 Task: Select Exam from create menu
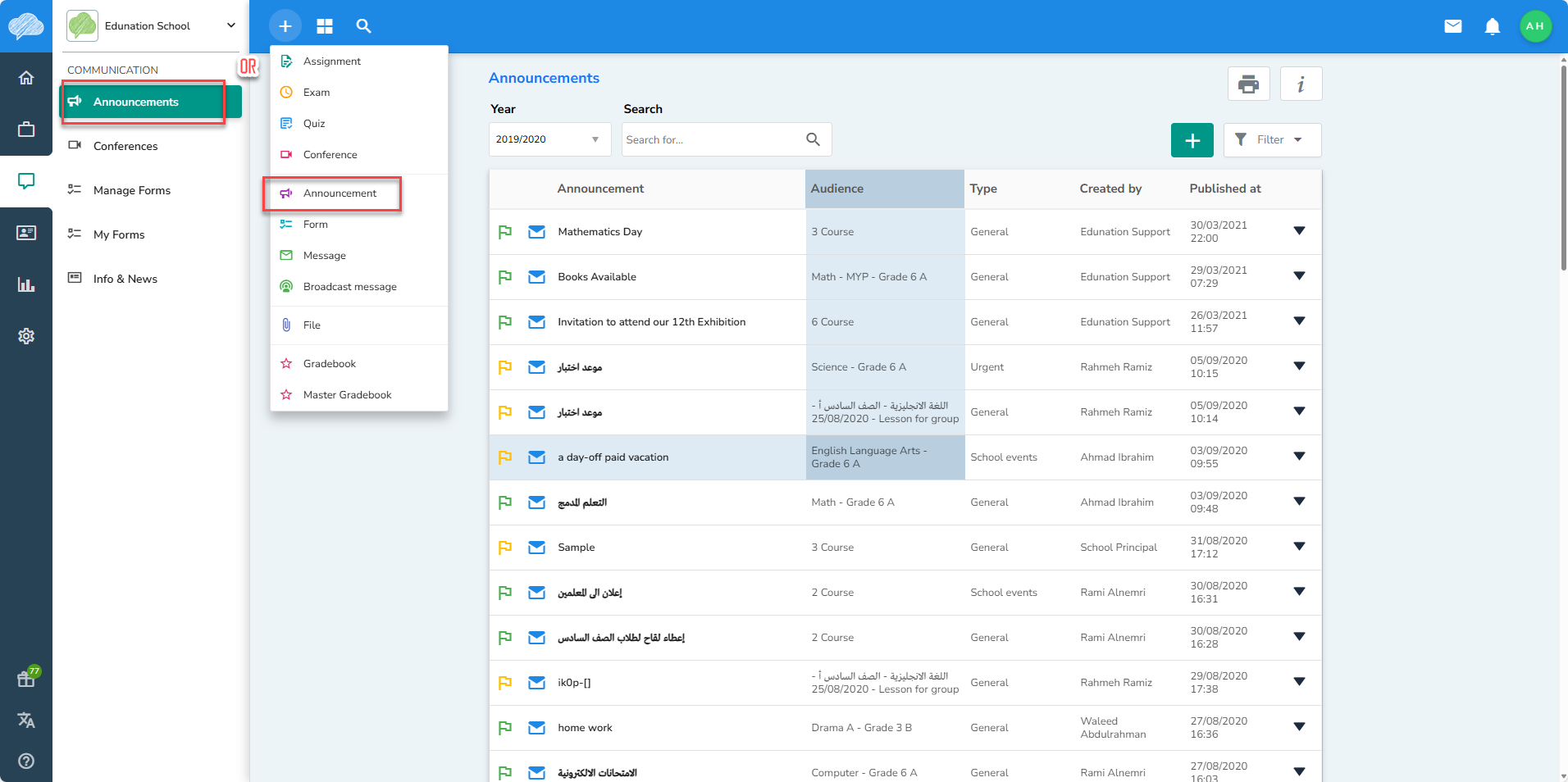click(x=358, y=93)
